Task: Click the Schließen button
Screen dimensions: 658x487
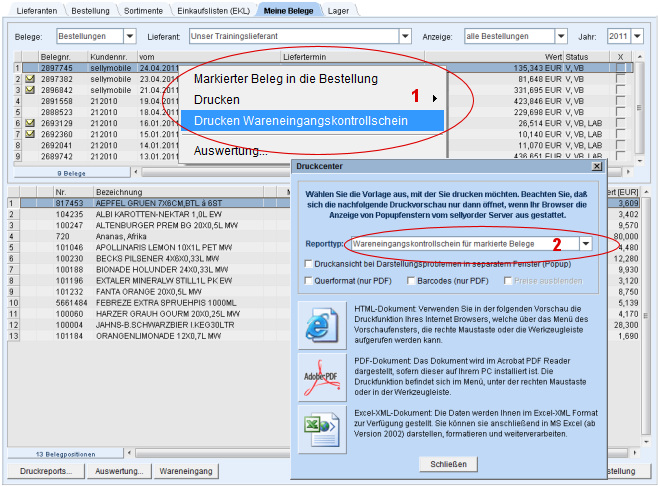Action: coord(448,464)
